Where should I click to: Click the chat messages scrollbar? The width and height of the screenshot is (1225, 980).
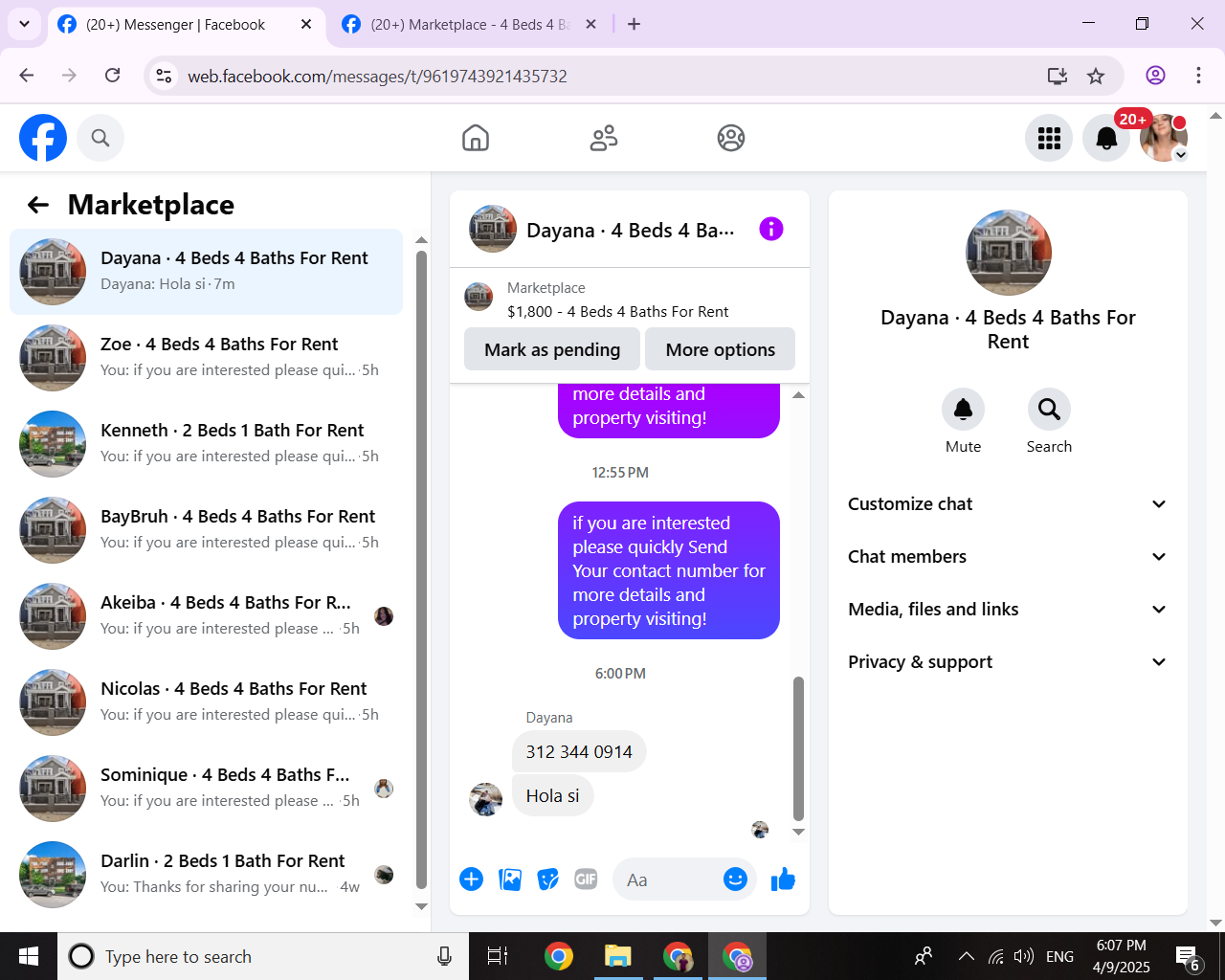pos(798,748)
